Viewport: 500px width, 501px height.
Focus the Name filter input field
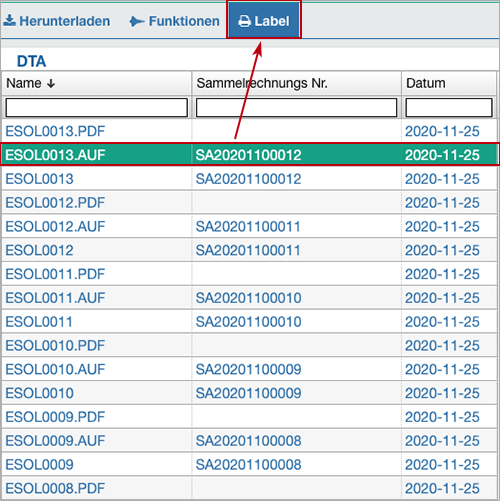click(x=97, y=107)
